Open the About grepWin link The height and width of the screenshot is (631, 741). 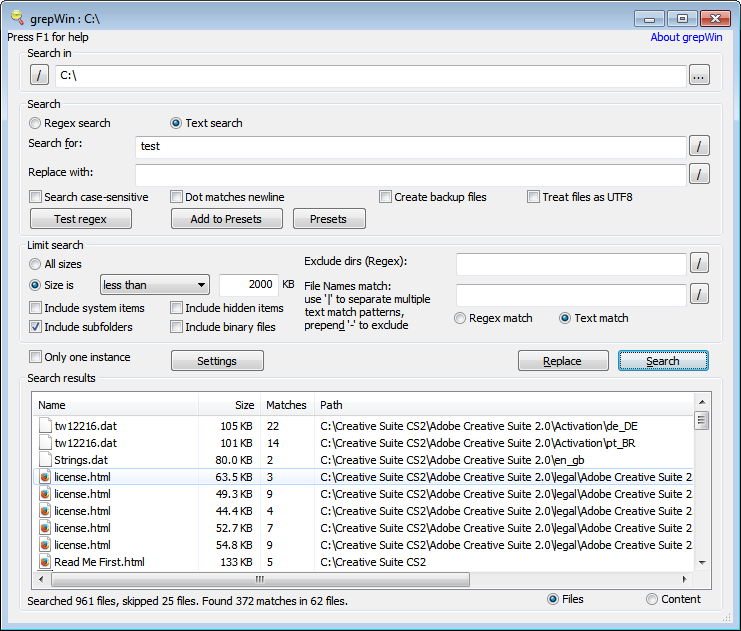pos(685,37)
